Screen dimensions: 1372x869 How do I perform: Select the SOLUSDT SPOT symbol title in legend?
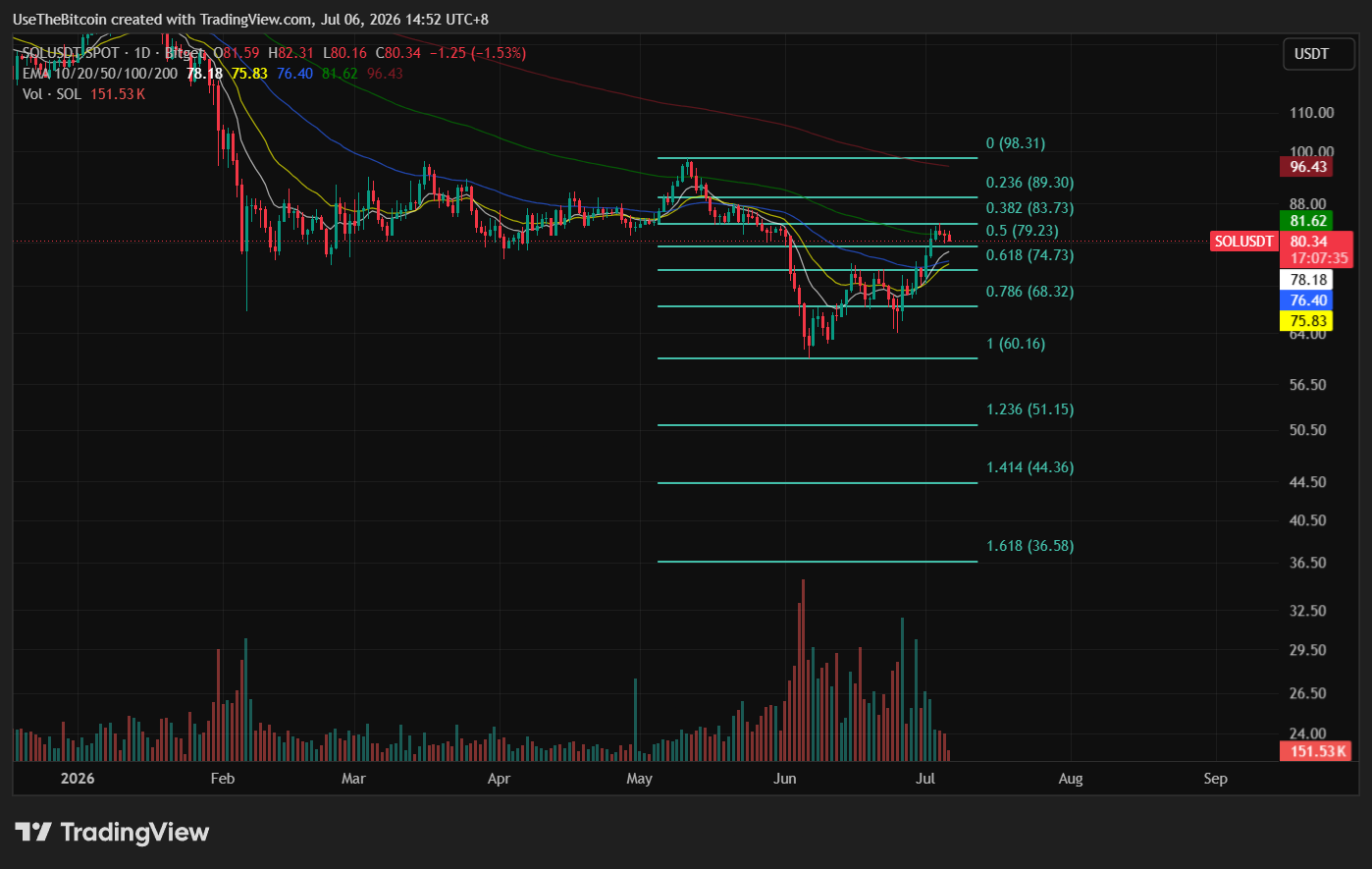click(x=71, y=53)
